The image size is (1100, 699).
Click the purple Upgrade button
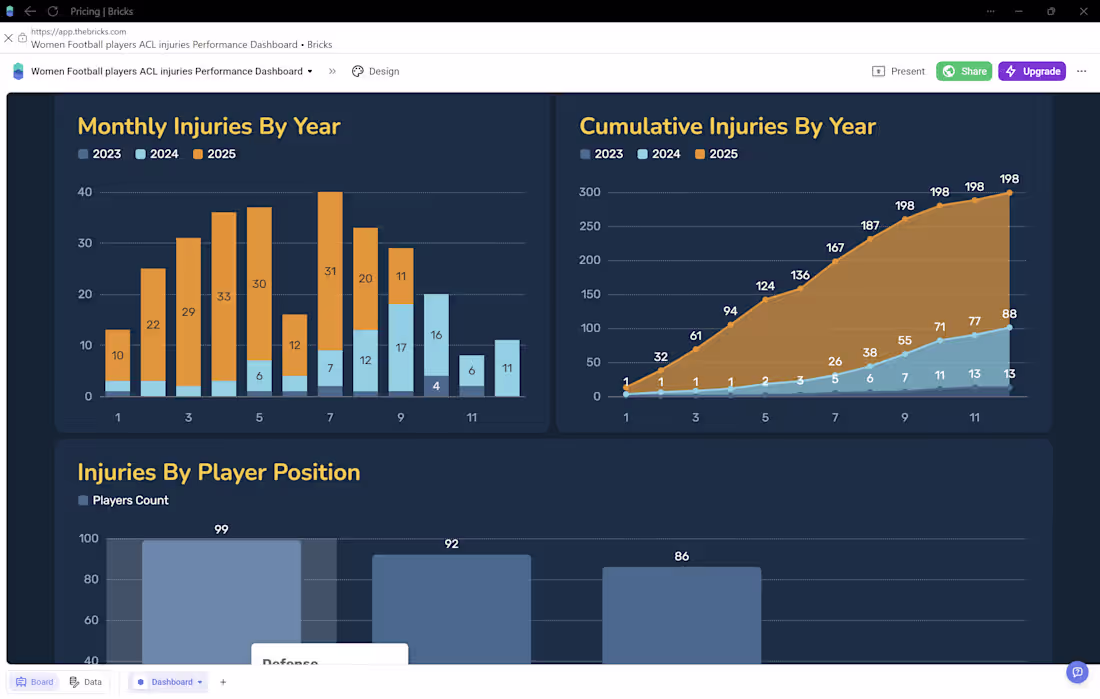[x=1032, y=71]
